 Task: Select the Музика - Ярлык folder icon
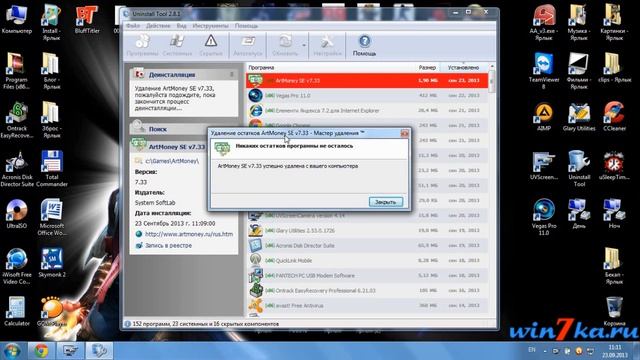click(x=579, y=23)
